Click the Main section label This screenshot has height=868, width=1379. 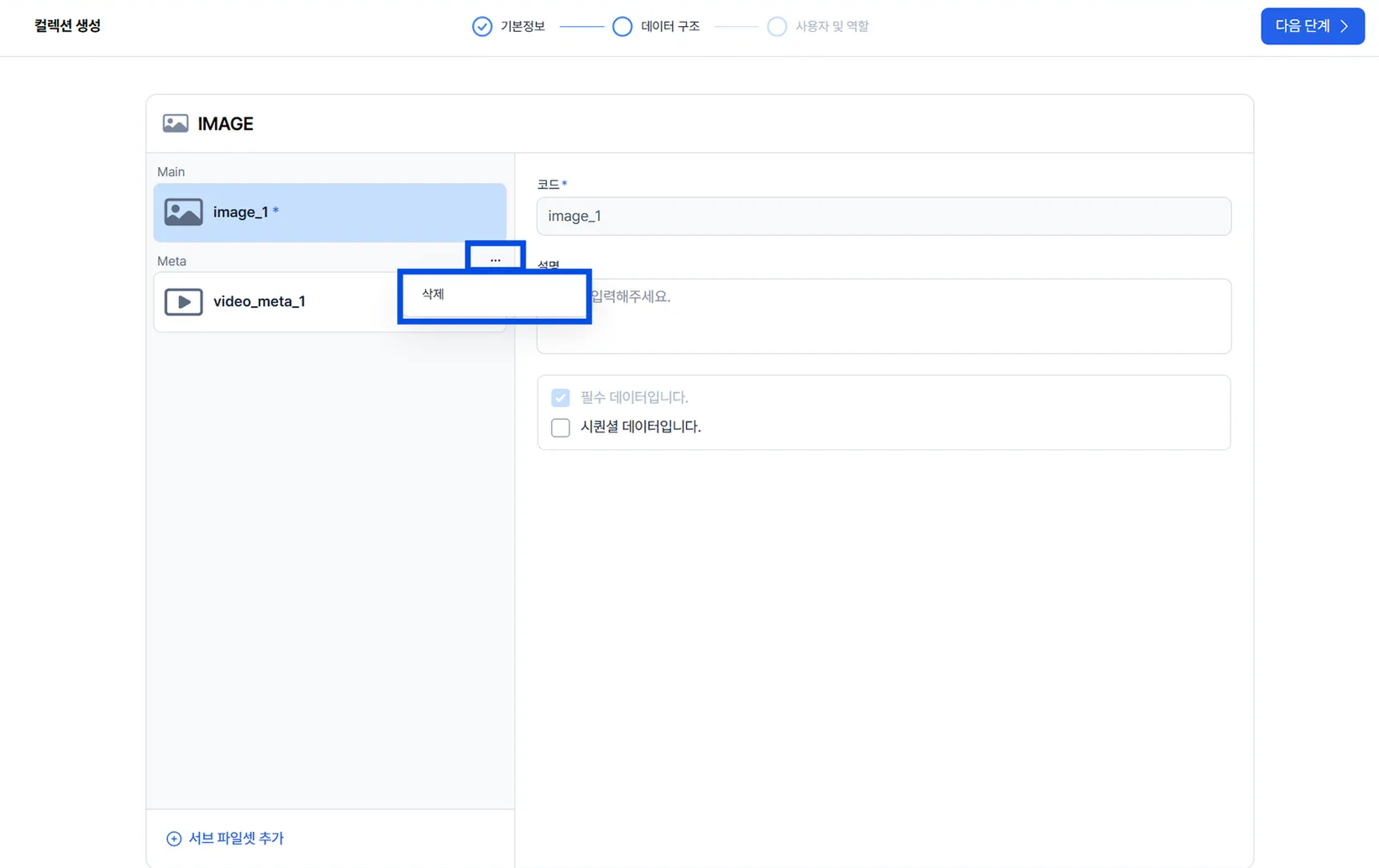click(171, 172)
